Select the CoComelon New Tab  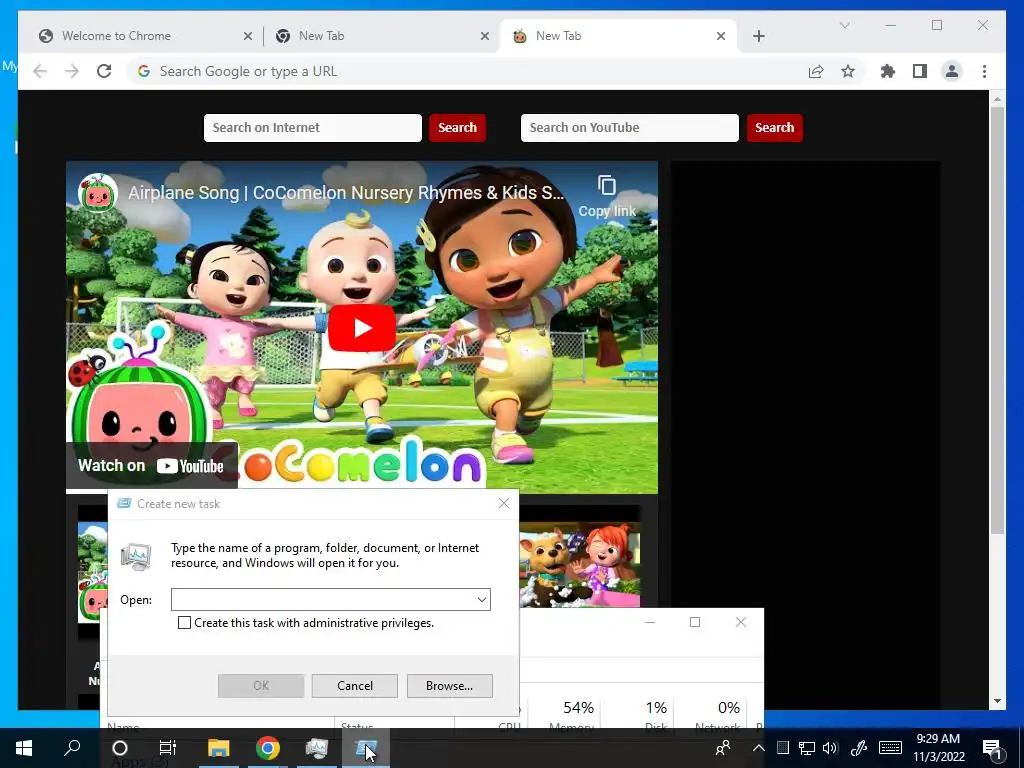[618, 36]
